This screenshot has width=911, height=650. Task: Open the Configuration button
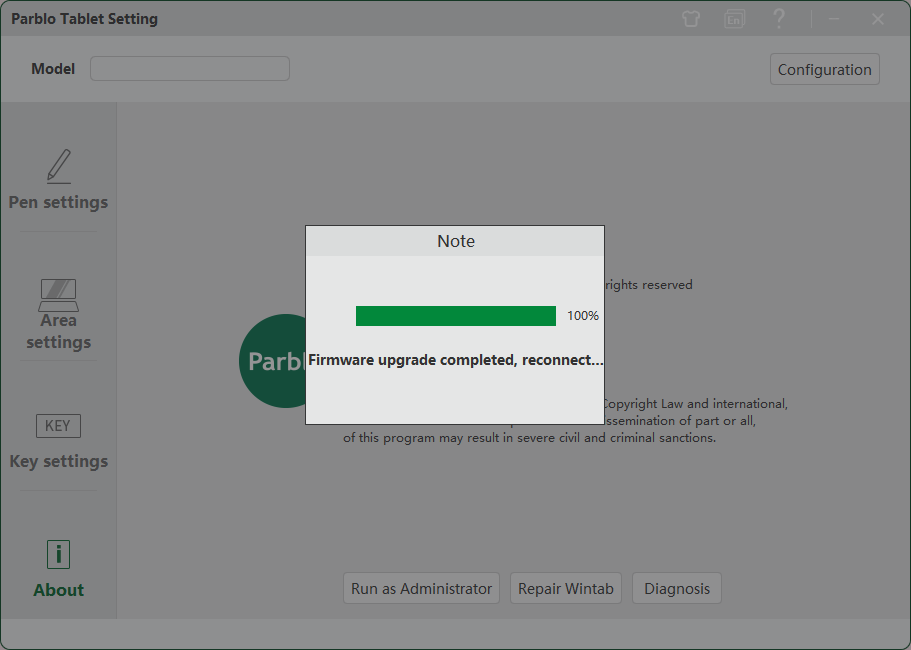[x=824, y=69]
